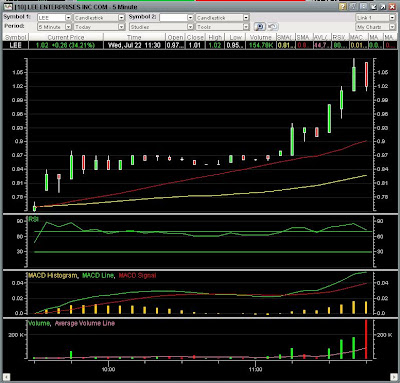Click the Close column header
The image size is (400, 383).
click(x=195, y=37)
